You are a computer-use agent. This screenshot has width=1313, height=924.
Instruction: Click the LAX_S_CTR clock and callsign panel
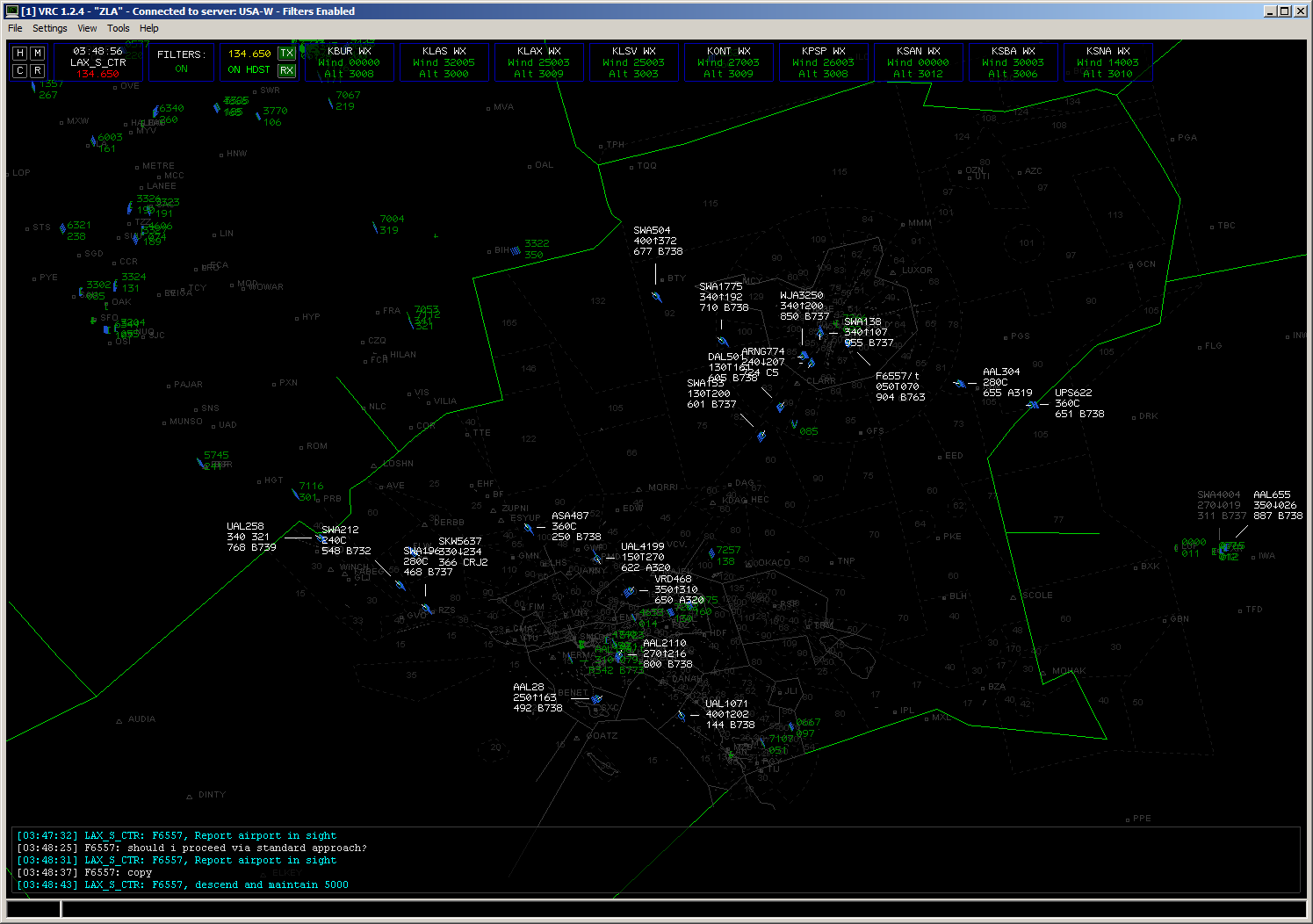point(97,62)
